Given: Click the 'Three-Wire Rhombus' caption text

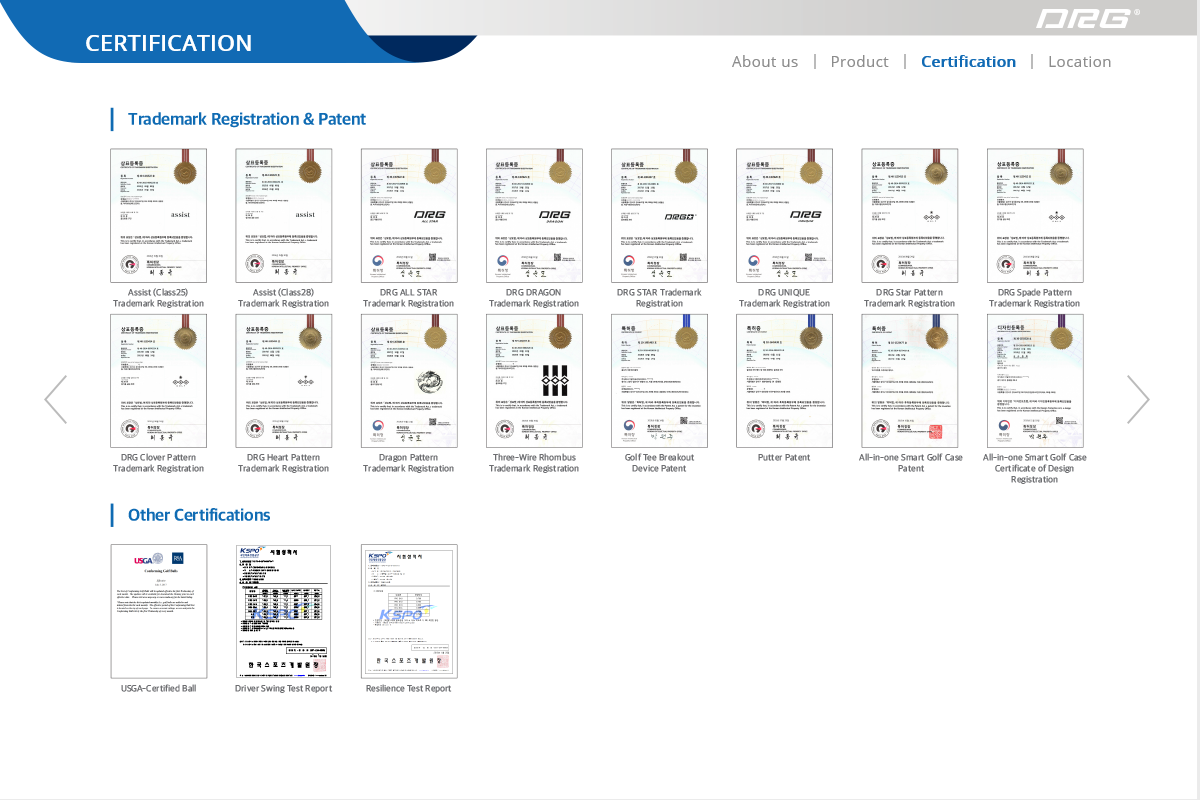Looking at the screenshot, I should click(x=534, y=457).
